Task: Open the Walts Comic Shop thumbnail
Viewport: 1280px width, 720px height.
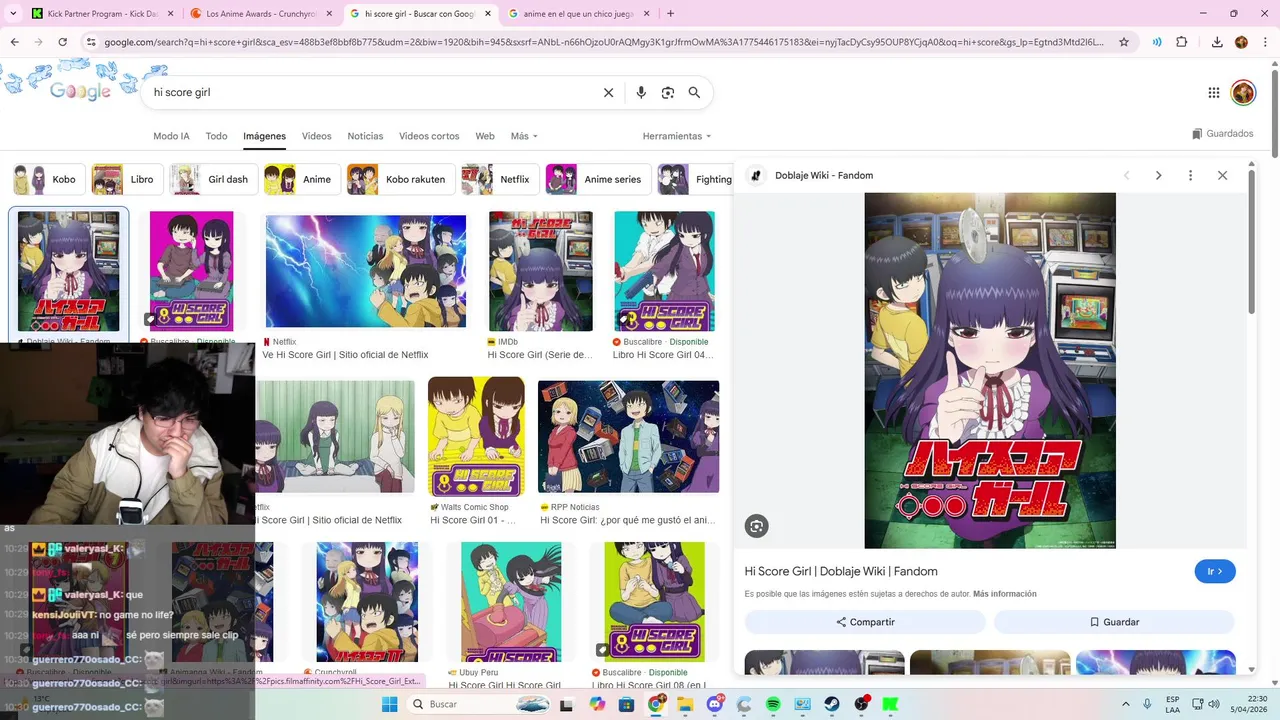Action: (x=476, y=437)
